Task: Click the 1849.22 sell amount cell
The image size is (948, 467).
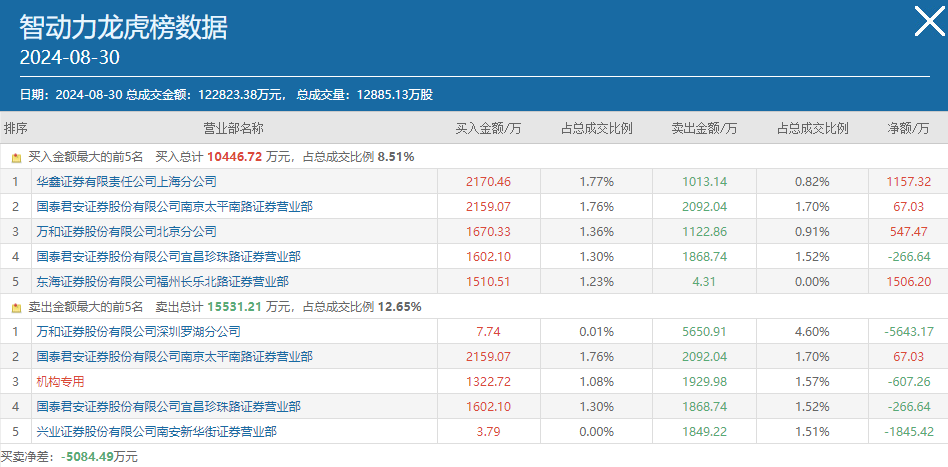Action: click(704, 432)
